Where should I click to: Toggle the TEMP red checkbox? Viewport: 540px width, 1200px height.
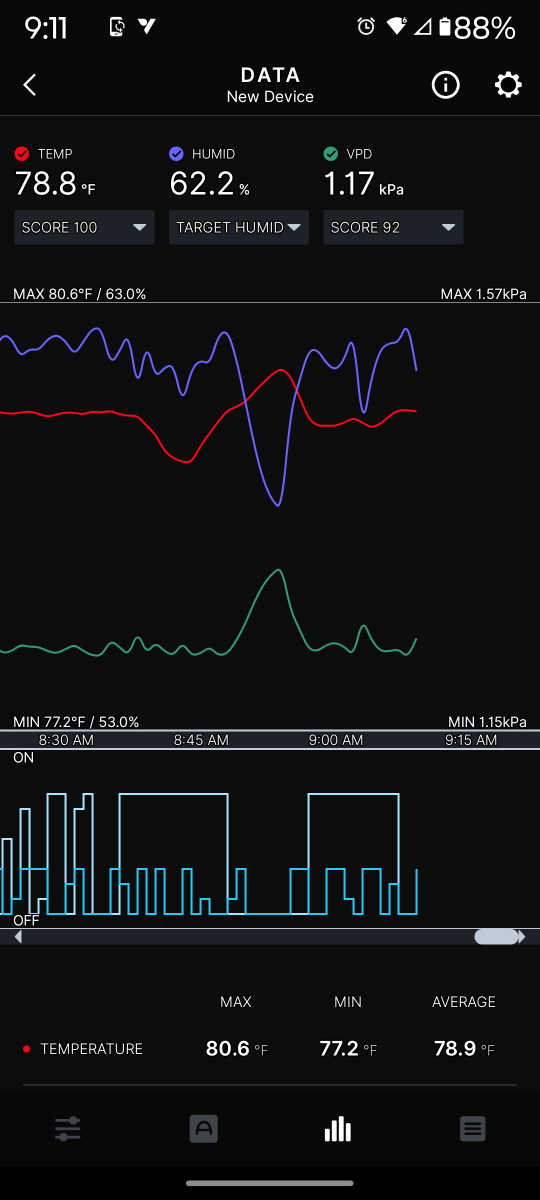pos(22,154)
